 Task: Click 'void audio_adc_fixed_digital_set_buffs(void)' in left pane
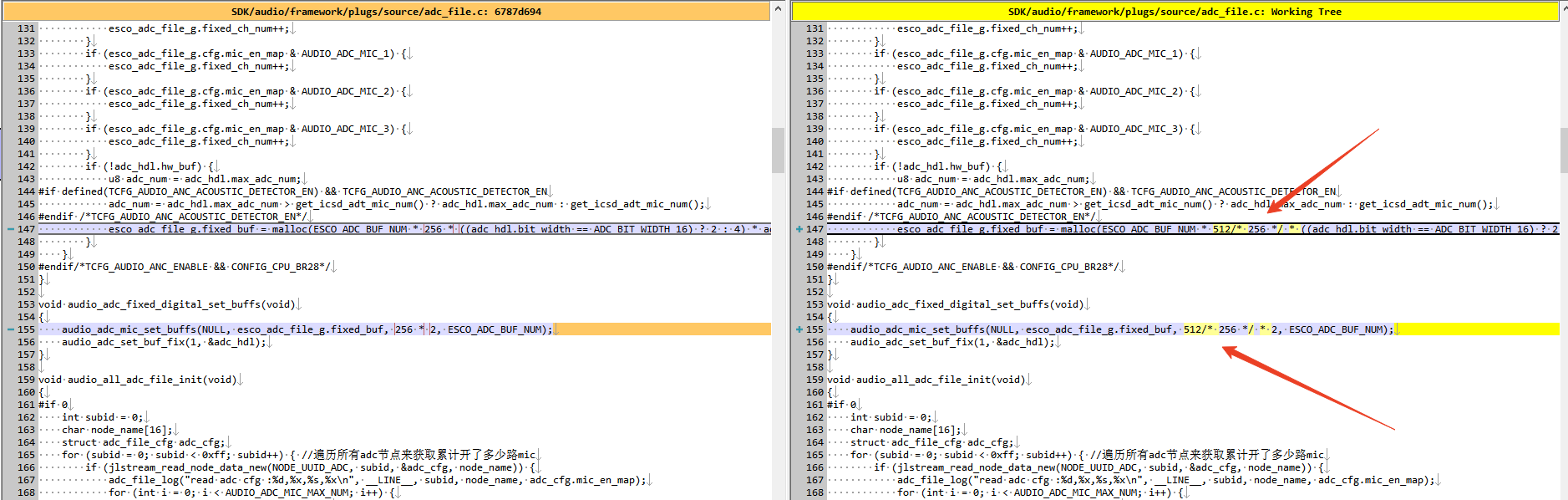[x=167, y=304]
